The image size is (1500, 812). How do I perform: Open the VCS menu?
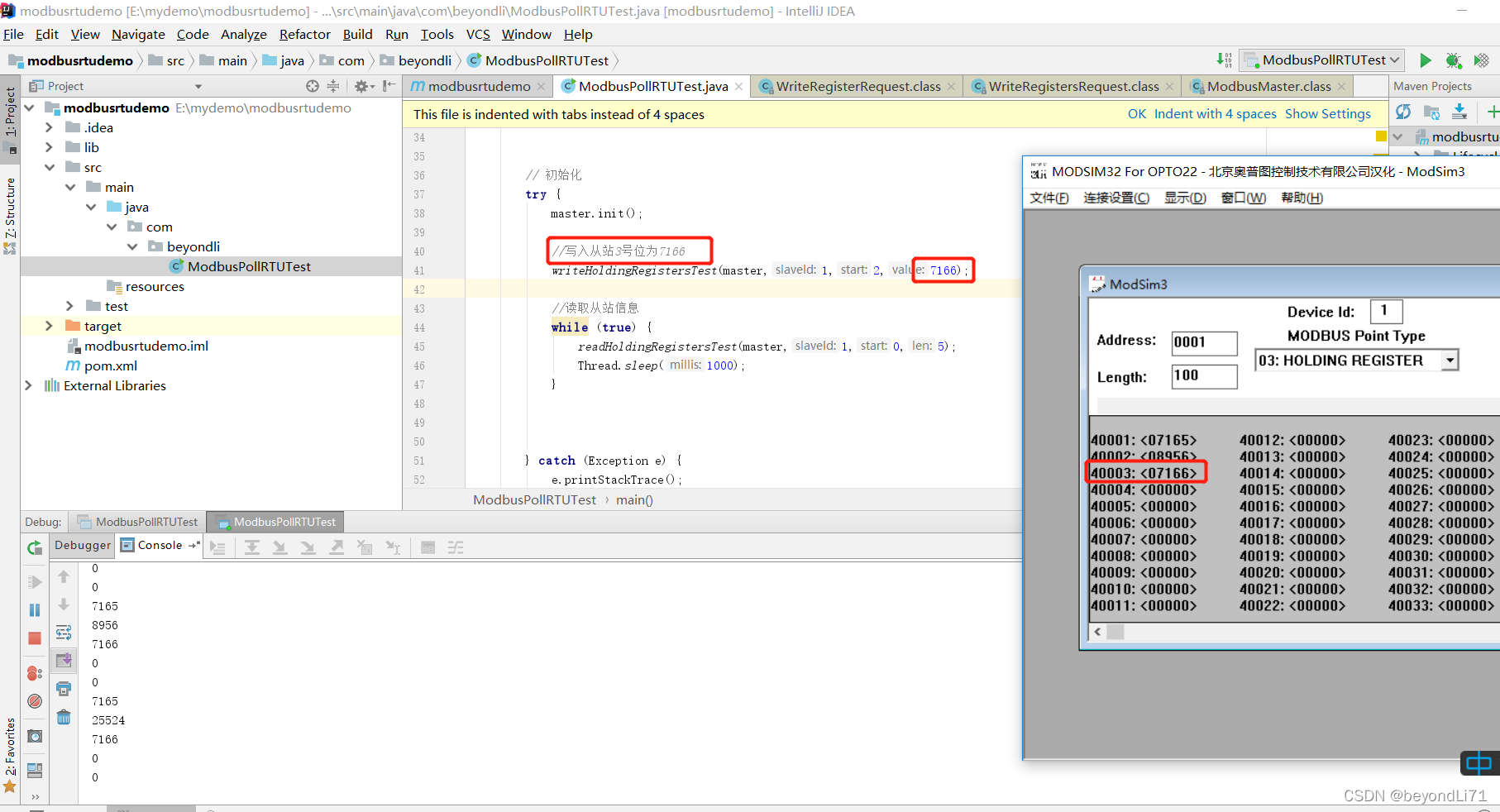(478, 35)
